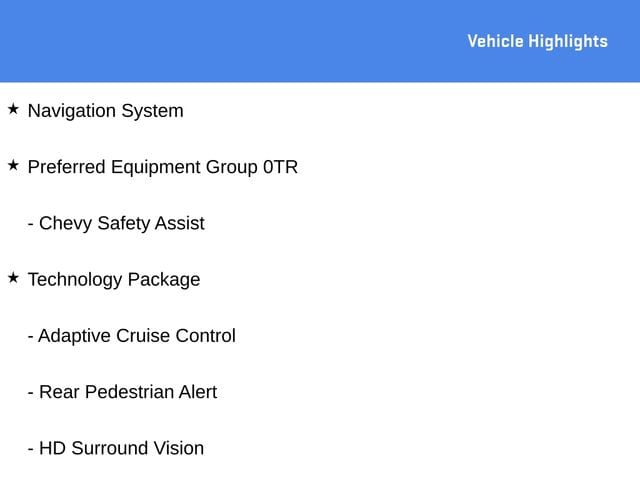Click the Adaptive Cruise Control entry

pos(137,336)
